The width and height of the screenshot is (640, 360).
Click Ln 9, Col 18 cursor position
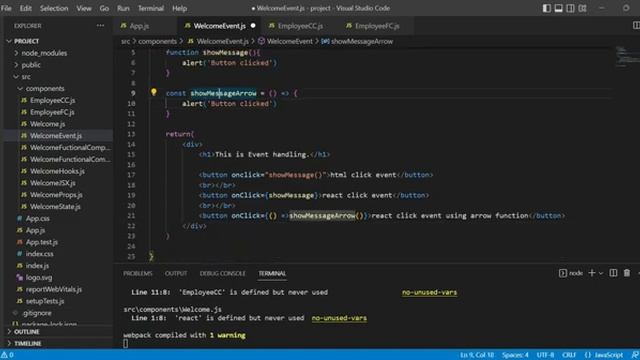tap(477, 355)
